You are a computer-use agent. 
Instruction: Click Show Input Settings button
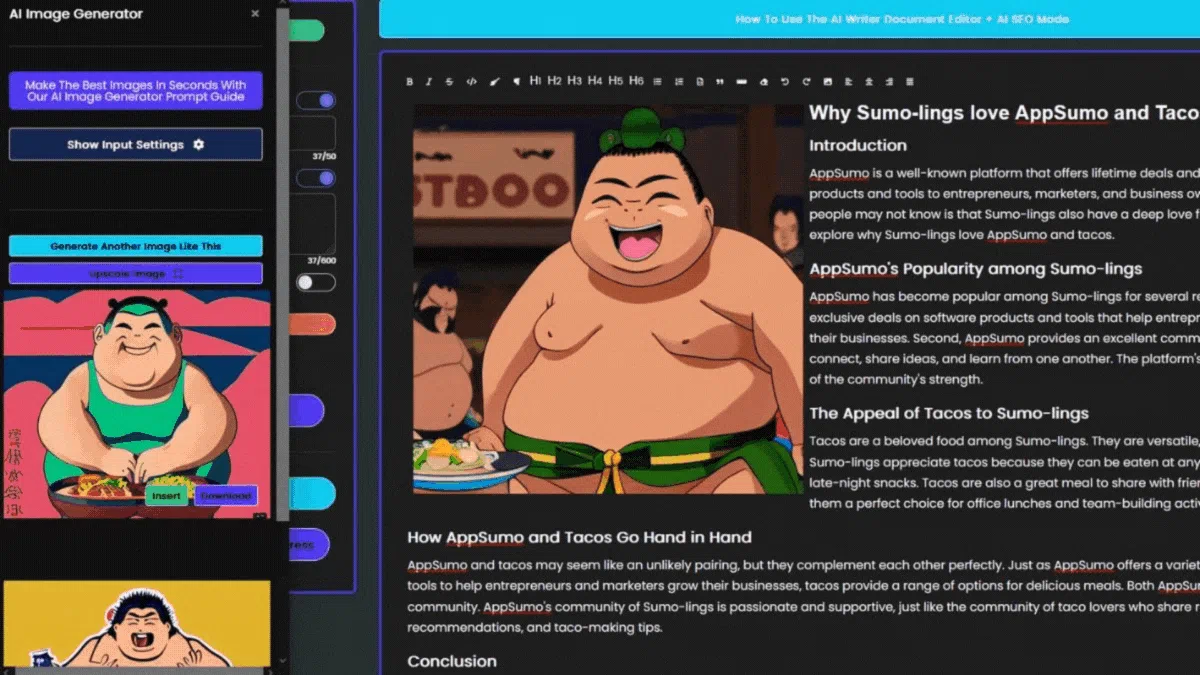click(x=136, y=144)
